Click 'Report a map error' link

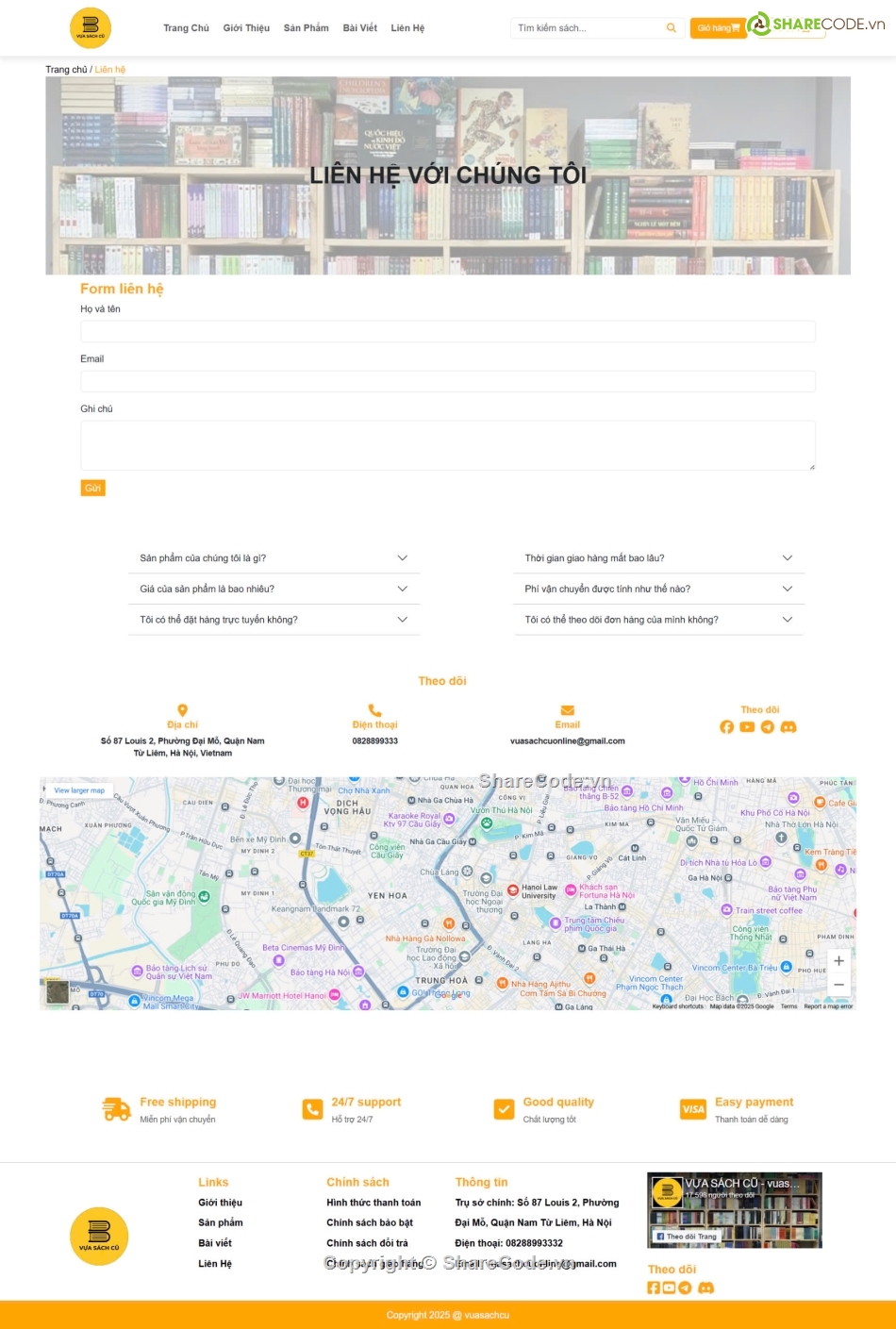click(x=828, y=1006)
